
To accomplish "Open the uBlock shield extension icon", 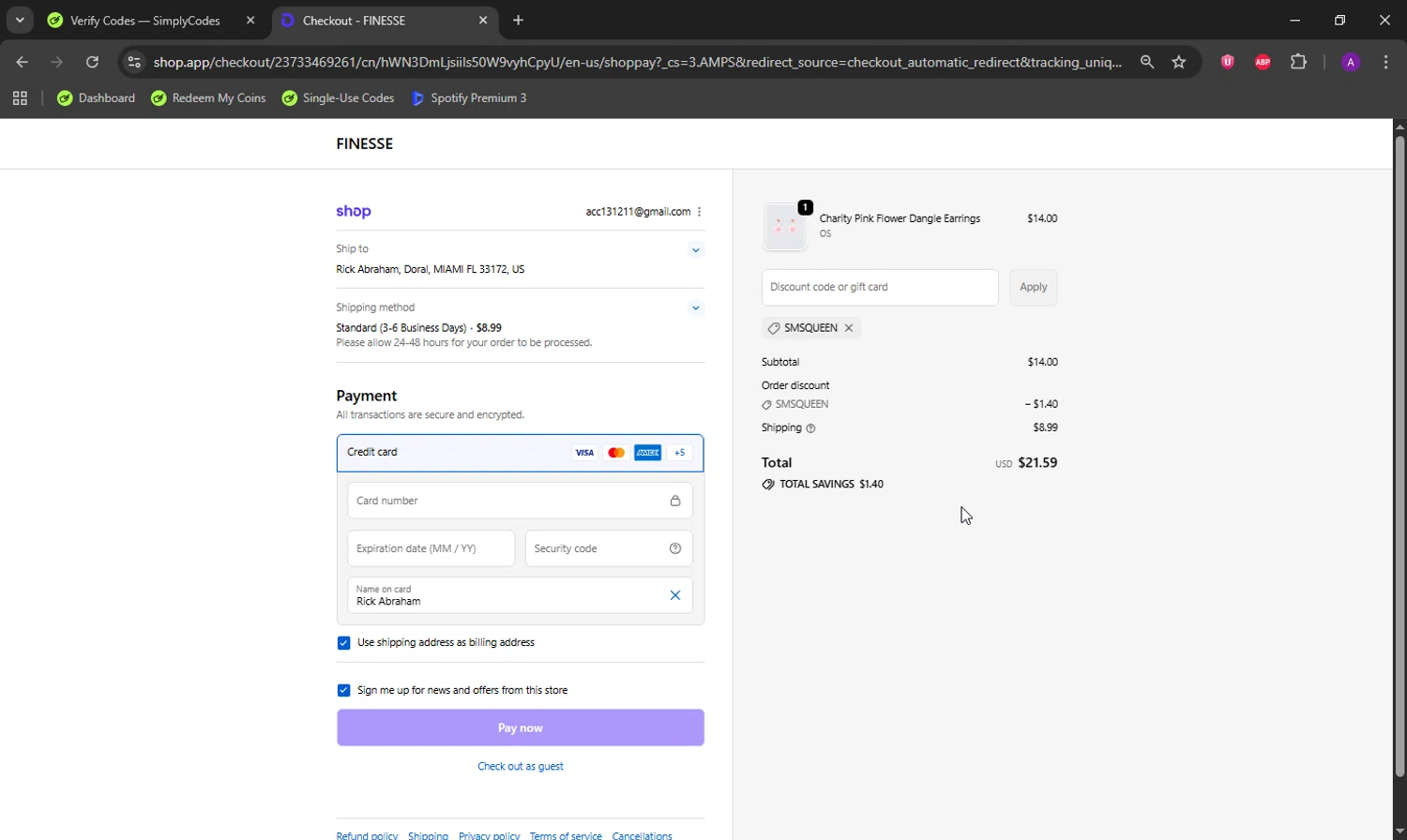I will tap(1227, 62).
